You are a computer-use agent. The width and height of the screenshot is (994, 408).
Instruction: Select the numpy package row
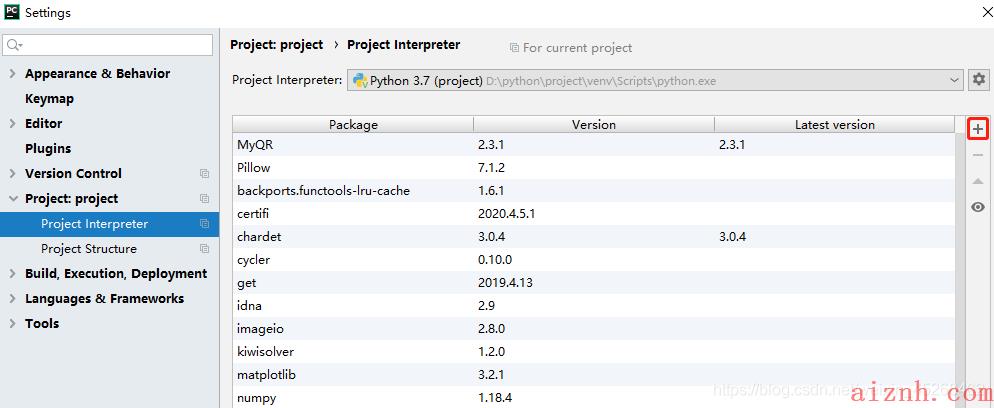(x=593, y=398)
